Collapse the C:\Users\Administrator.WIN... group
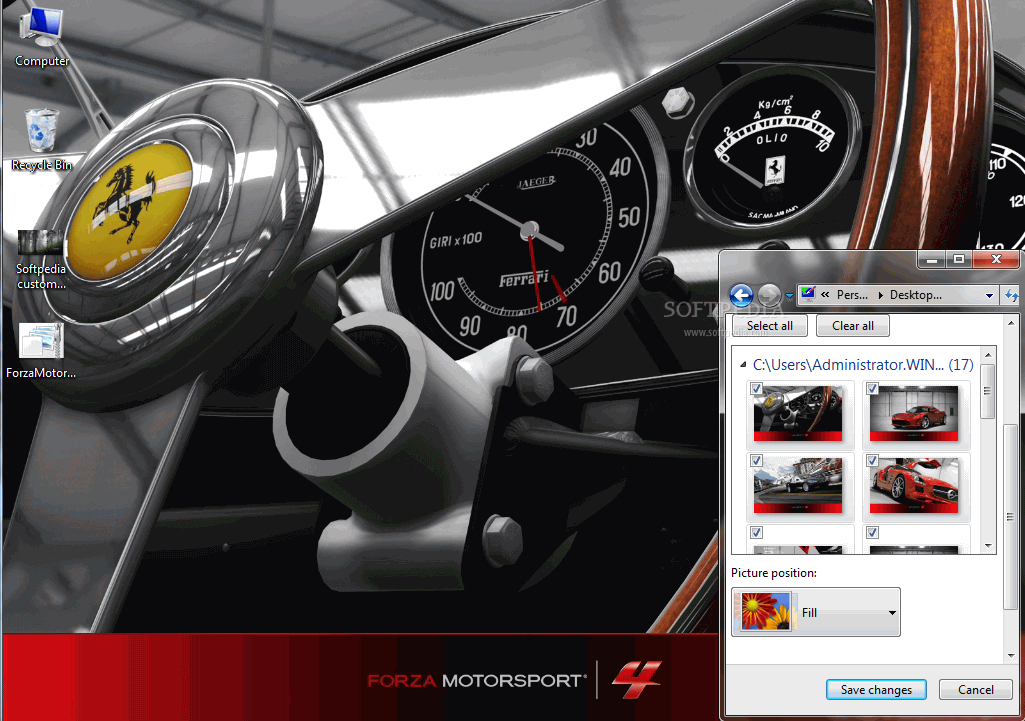1025x721 pixels. 743,365
